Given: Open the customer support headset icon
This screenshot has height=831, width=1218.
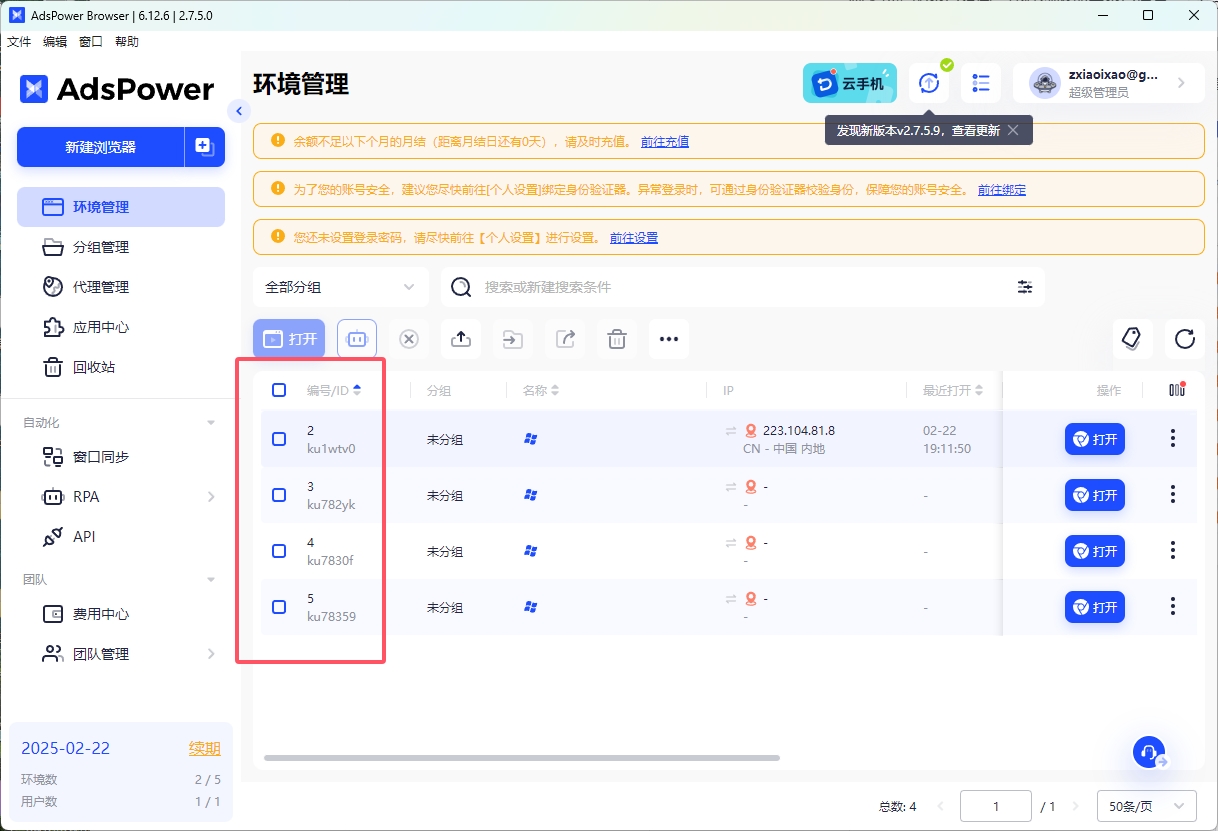Looking at the screenshot, I should pyautogui.click(x=1149, y=752).
